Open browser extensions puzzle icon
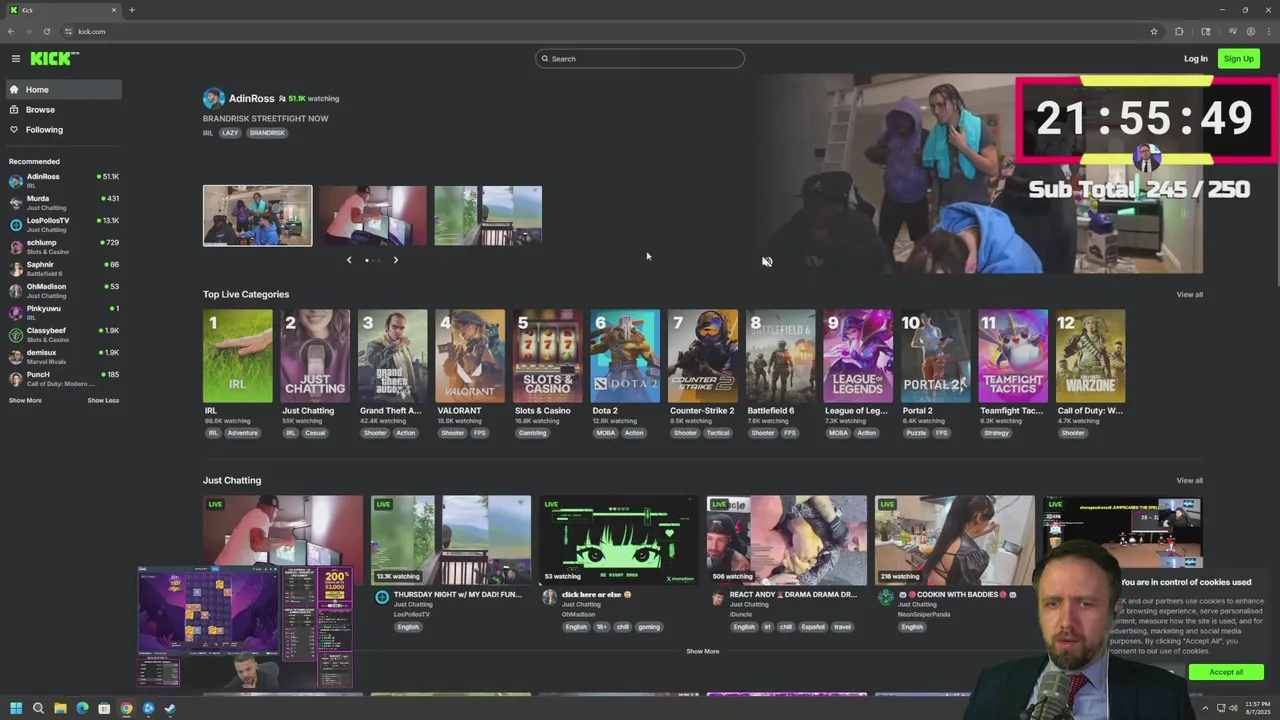 coord(1179,32)
